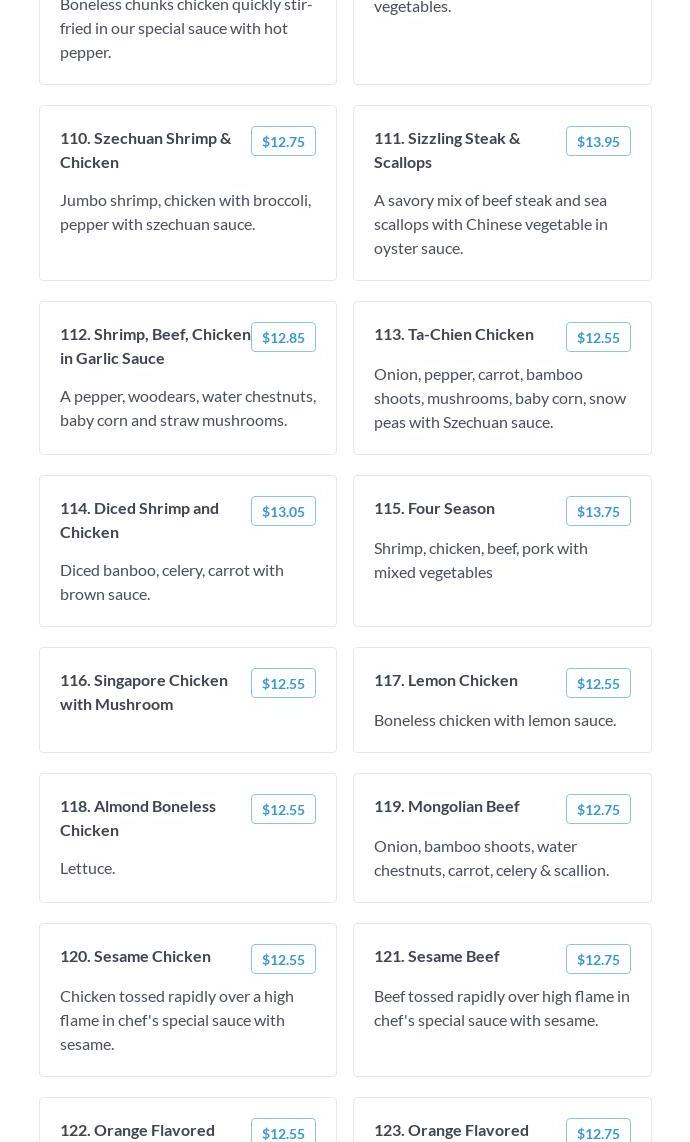Click the $12.75 price on Szechuan Shrimp & Chicken
This screenshot has height=1142, width=690.
[x=283, y=141]
